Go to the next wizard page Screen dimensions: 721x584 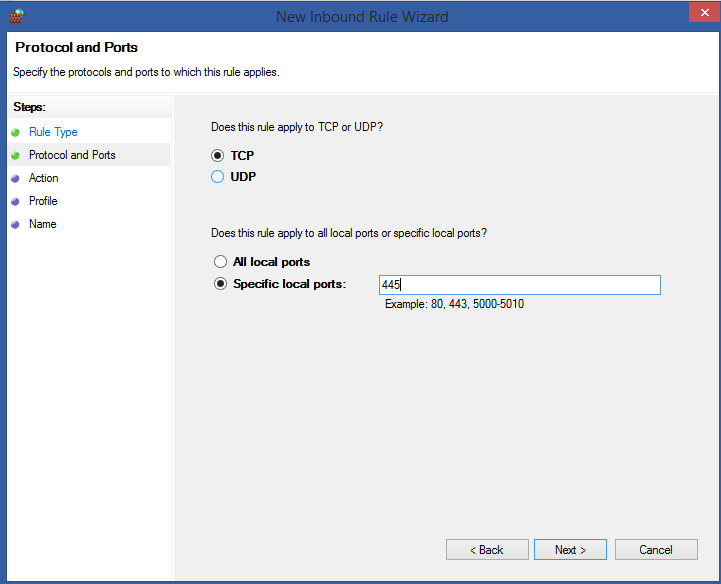point(570,550)
